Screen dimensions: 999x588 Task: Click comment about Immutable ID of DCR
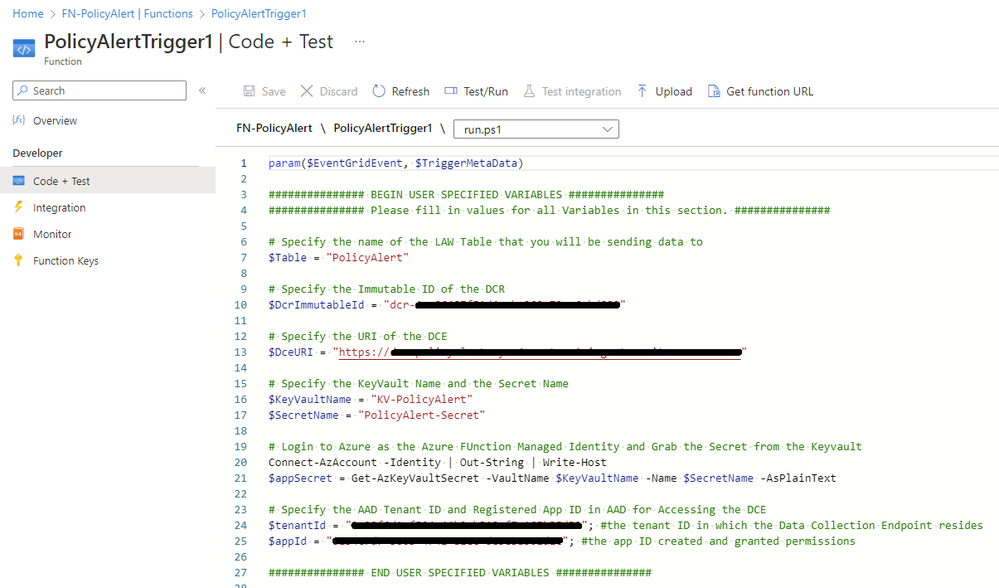click(x=386, y=289)
